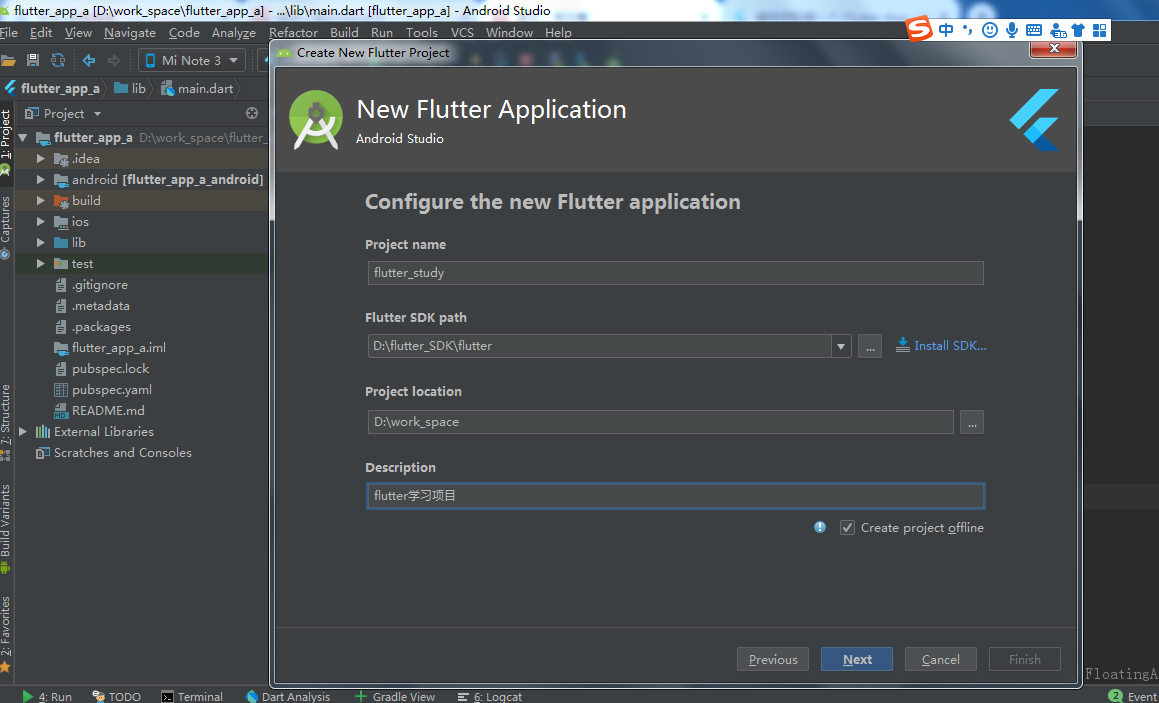Navigate forward with the right arrow icon

click(114, 61)
